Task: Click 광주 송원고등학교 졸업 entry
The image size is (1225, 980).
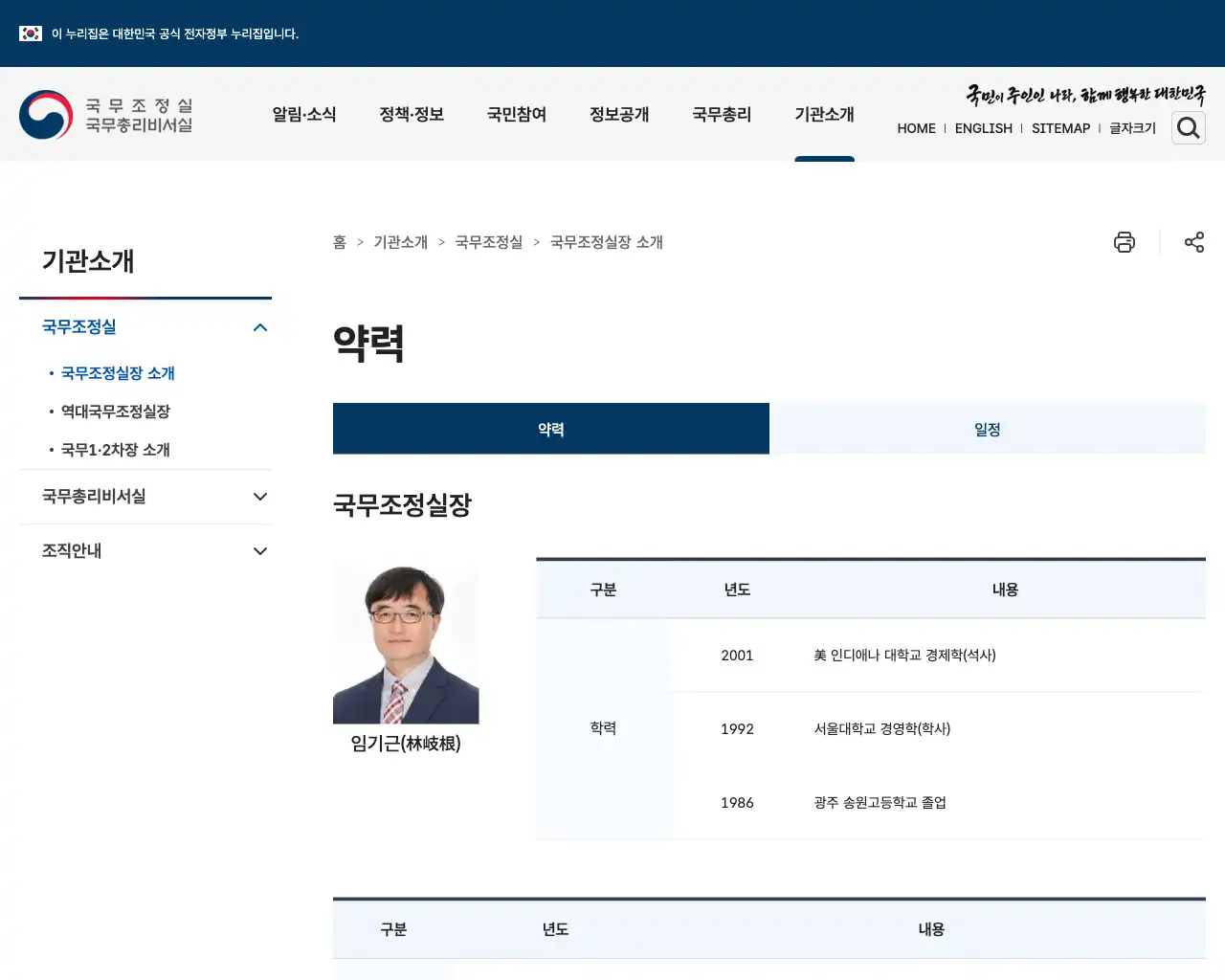Action: [x=880, y=803]
